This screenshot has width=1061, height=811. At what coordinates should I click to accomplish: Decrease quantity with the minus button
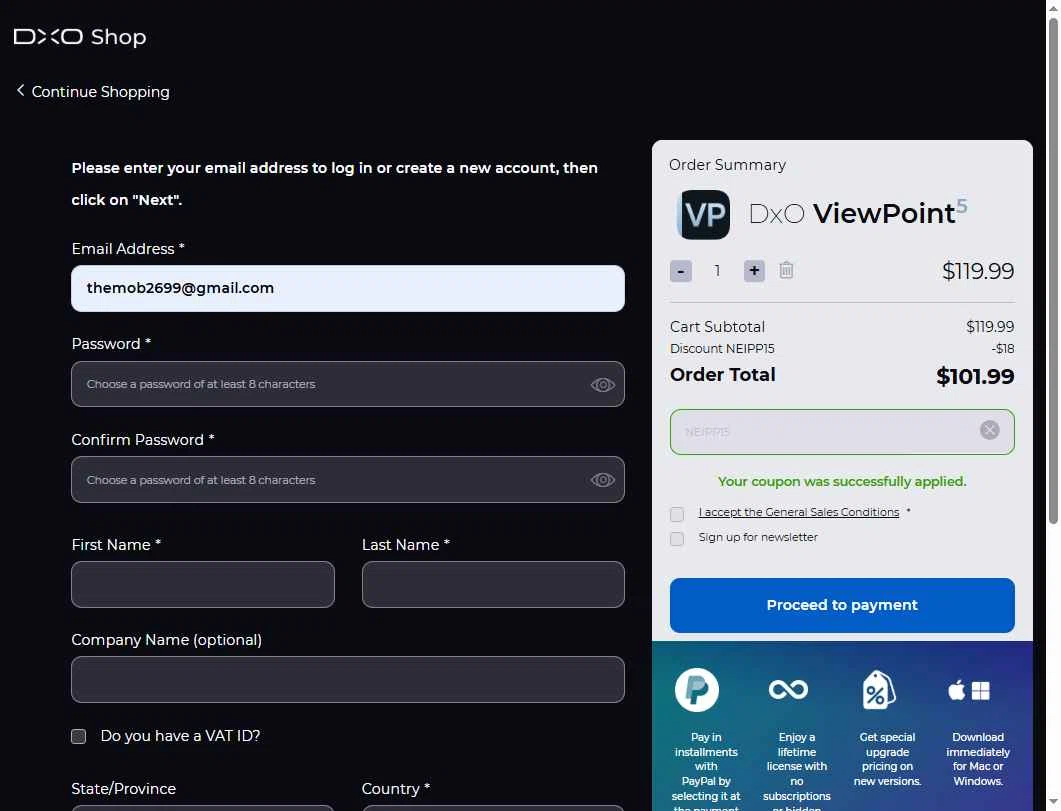coord(681,271)
